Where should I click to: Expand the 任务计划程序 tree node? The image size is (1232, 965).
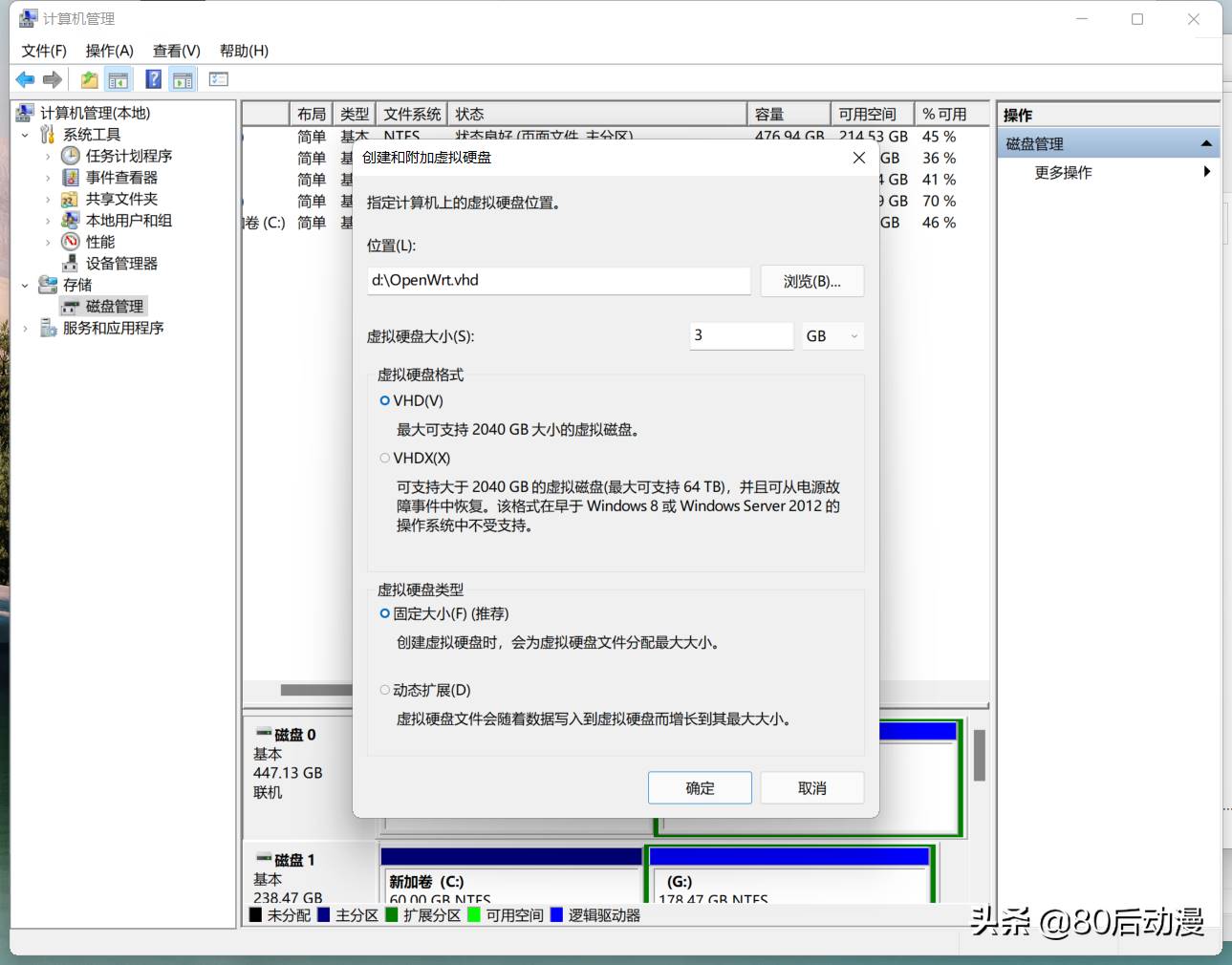click(x=48, y=156)
